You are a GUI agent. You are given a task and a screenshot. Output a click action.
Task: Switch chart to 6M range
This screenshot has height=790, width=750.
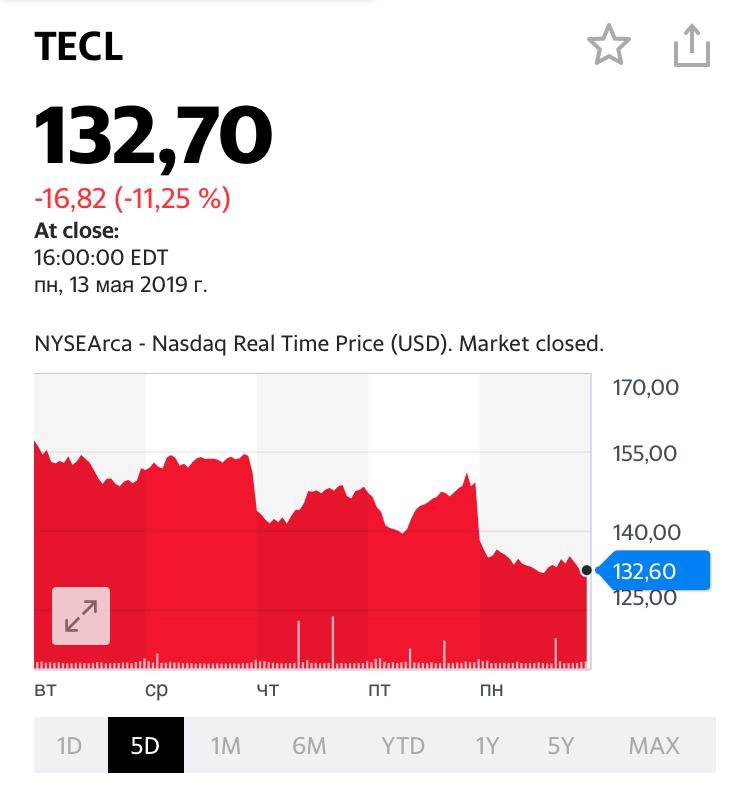[309, 745]
